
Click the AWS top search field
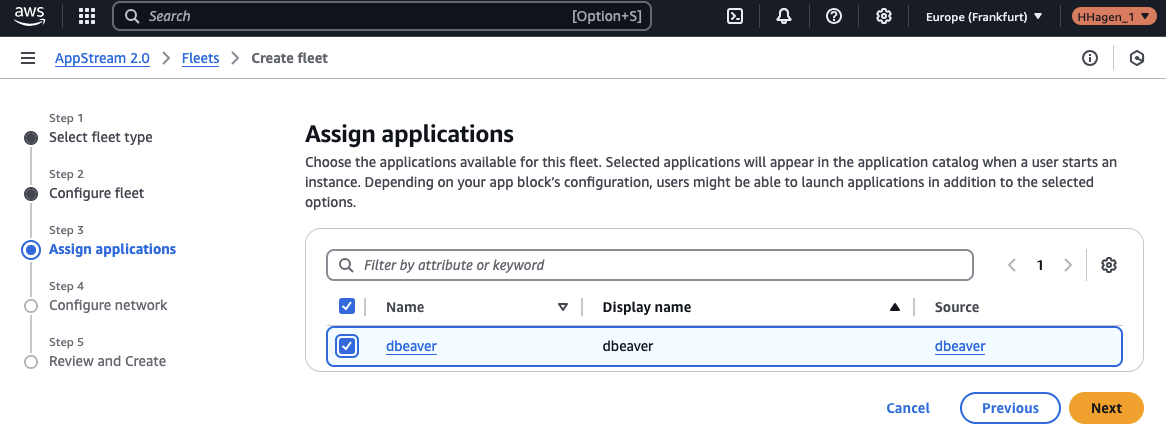tap(381, 16)
